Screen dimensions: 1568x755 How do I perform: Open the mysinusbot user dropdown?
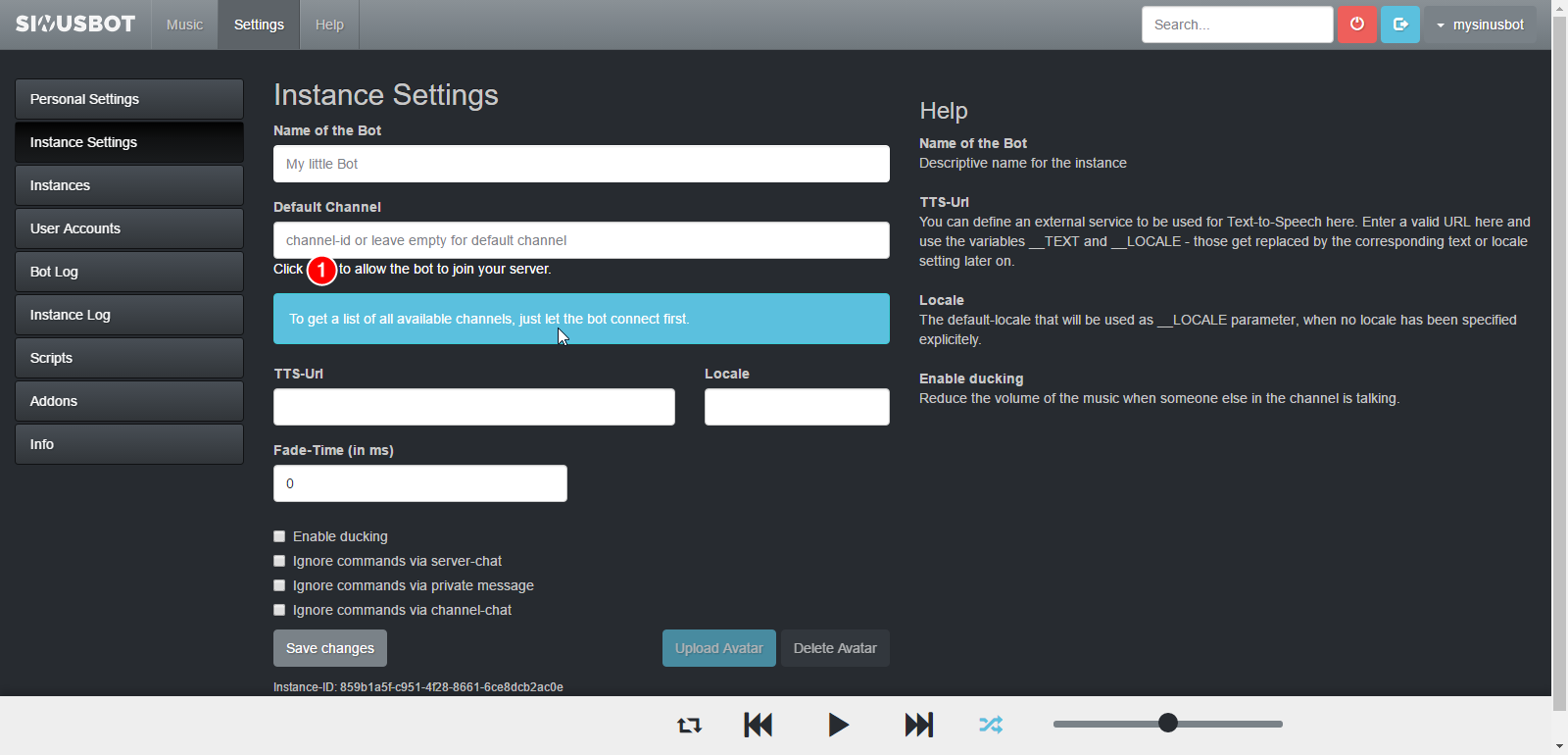tap(1481, 25)
